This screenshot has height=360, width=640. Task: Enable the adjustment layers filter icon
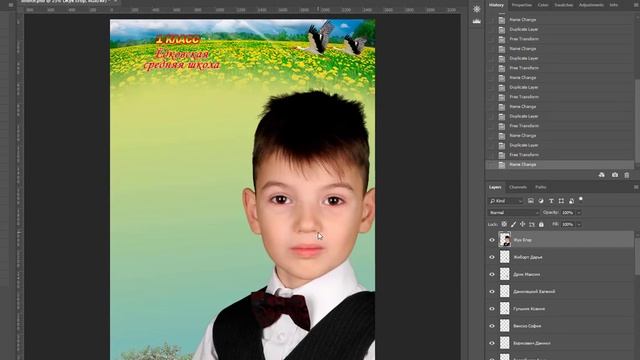(541, 201)
